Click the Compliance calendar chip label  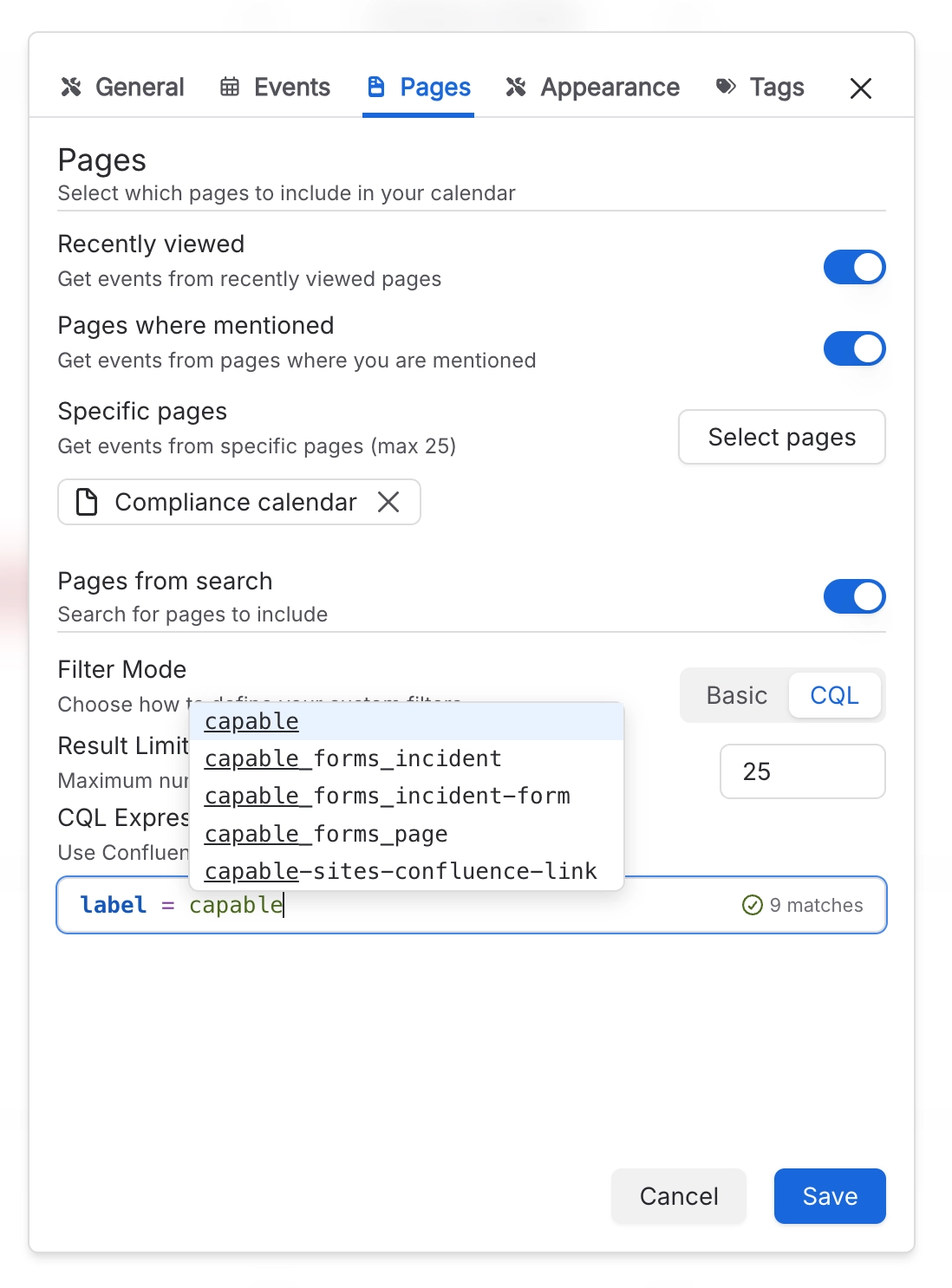point(236,502)
